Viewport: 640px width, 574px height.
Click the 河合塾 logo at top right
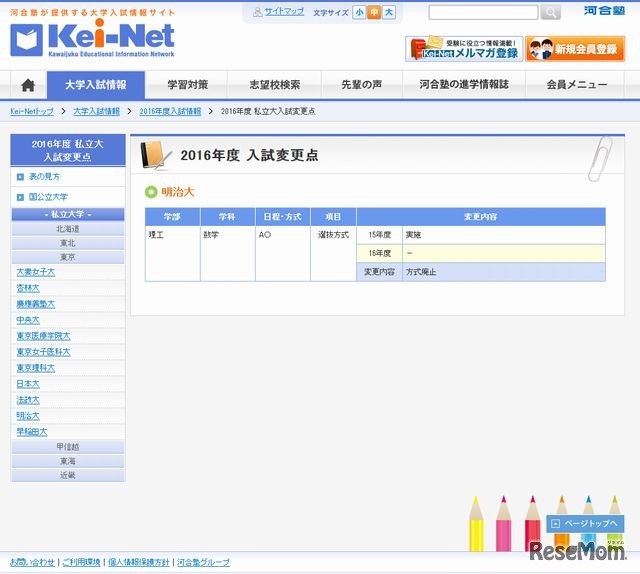604,11
